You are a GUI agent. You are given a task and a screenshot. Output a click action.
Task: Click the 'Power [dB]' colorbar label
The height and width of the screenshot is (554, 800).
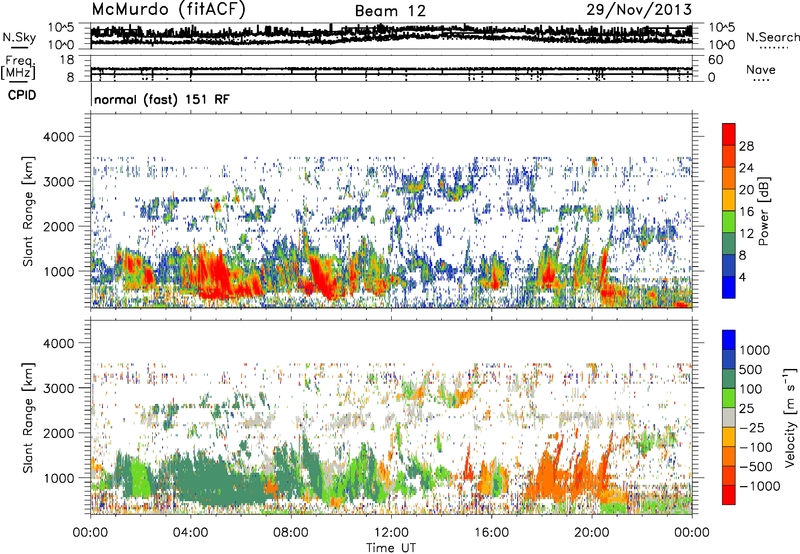pyautogui.click(x=763, y=211)
